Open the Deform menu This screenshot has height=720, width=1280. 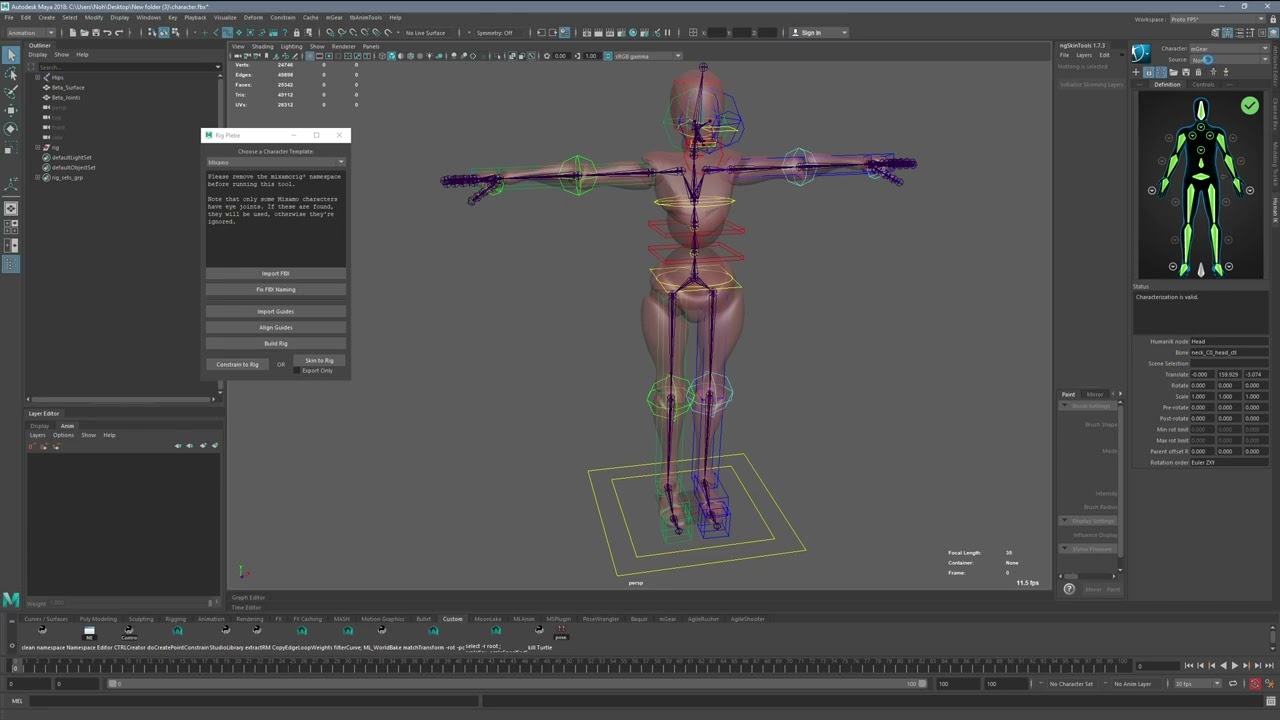click(x=253, y=17)
